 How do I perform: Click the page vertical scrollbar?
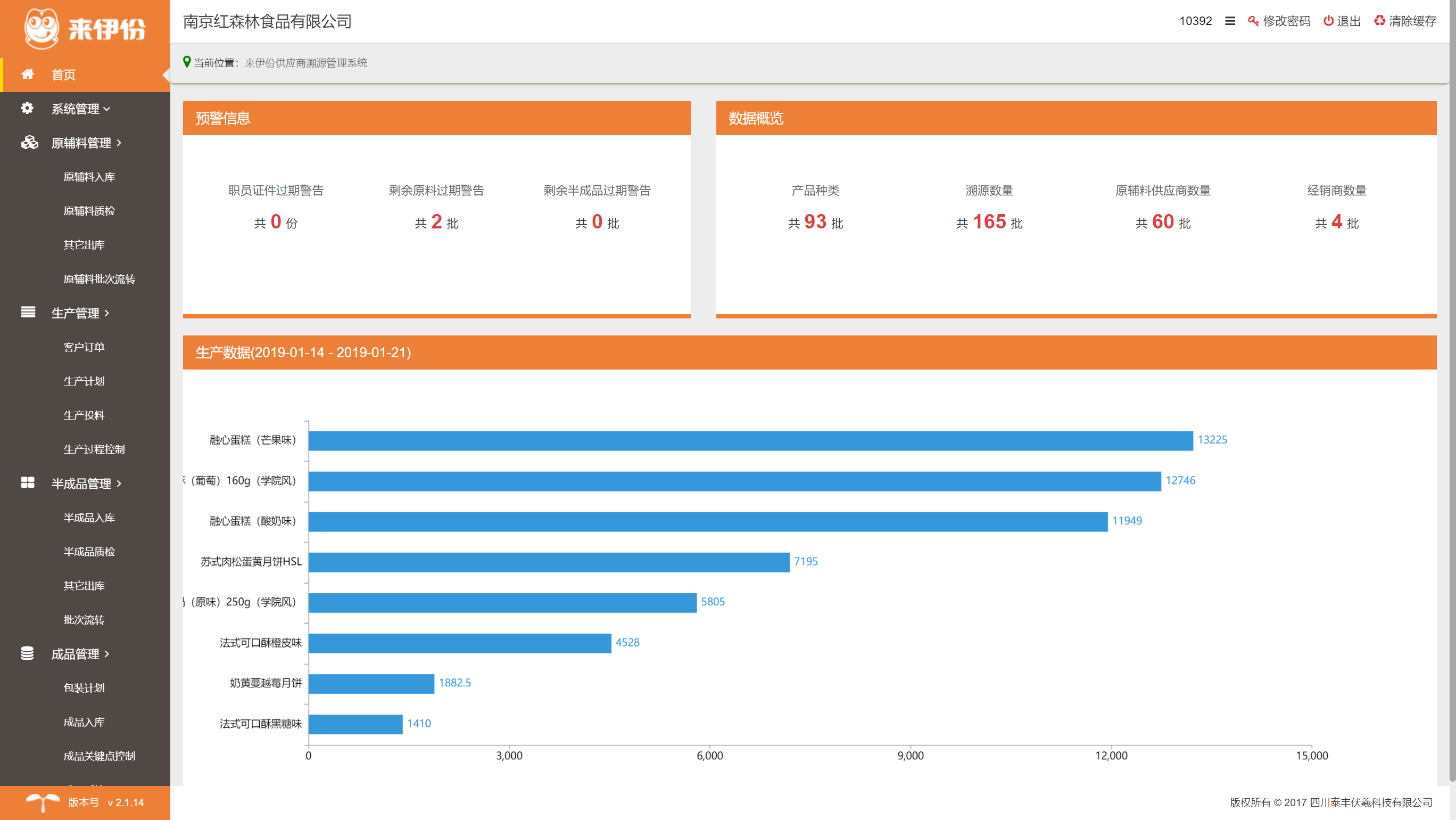click(1452, 396)
